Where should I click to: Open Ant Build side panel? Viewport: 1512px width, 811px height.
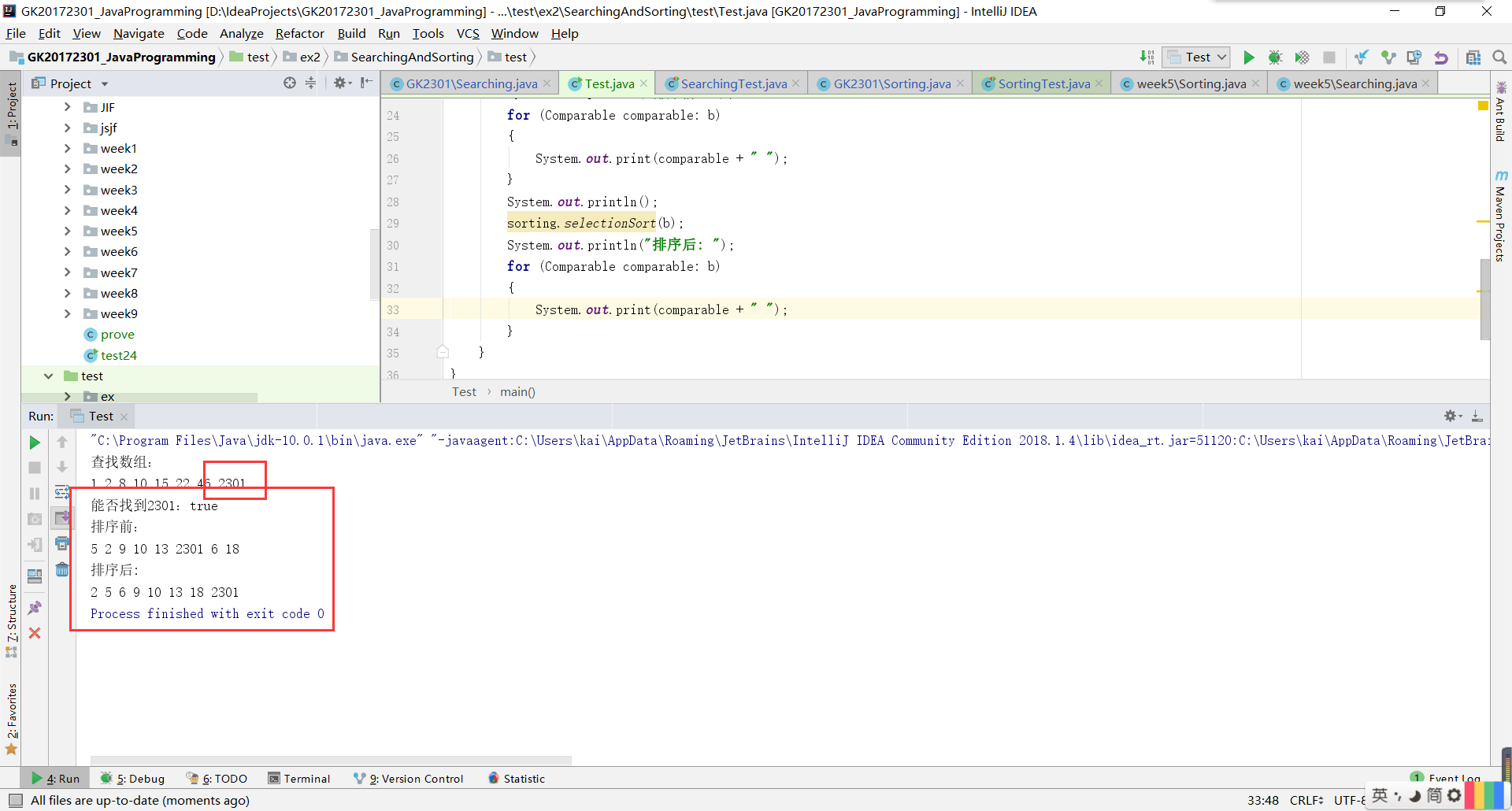click(1500, 111)
